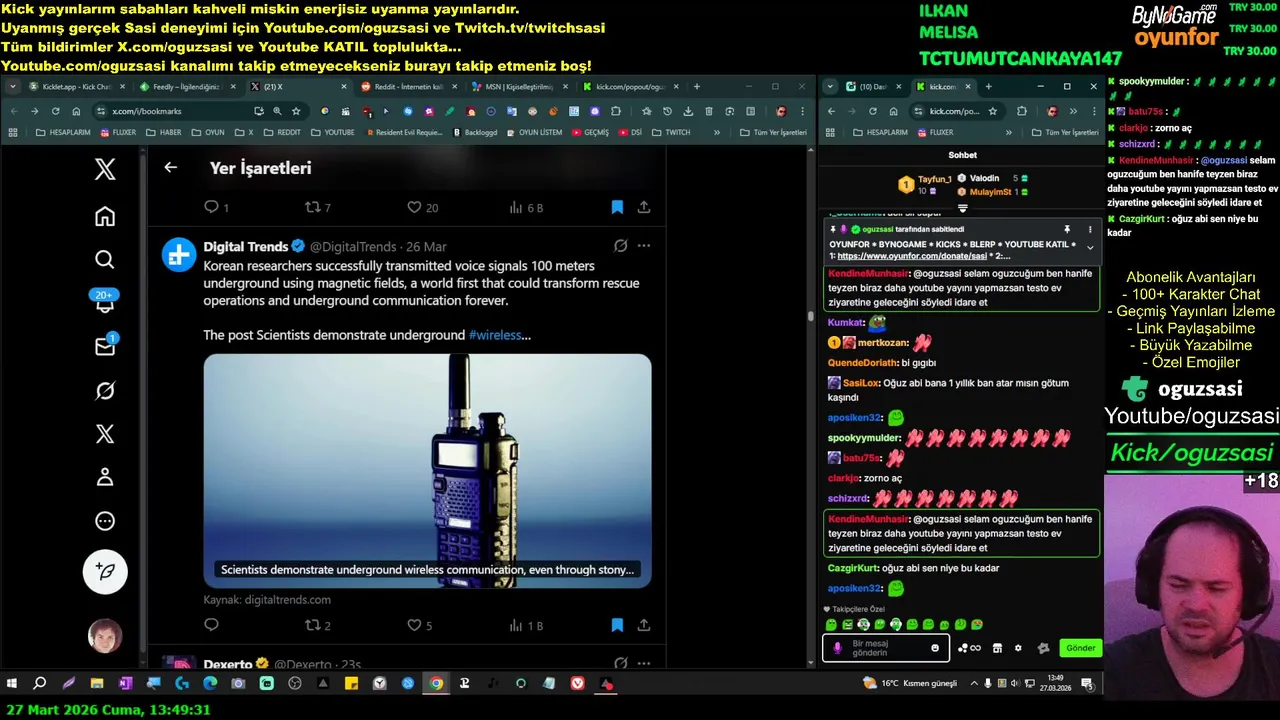Open the #wireless hashtag link
Screen dimensions: 1280x720
click(x=495, y=335)
